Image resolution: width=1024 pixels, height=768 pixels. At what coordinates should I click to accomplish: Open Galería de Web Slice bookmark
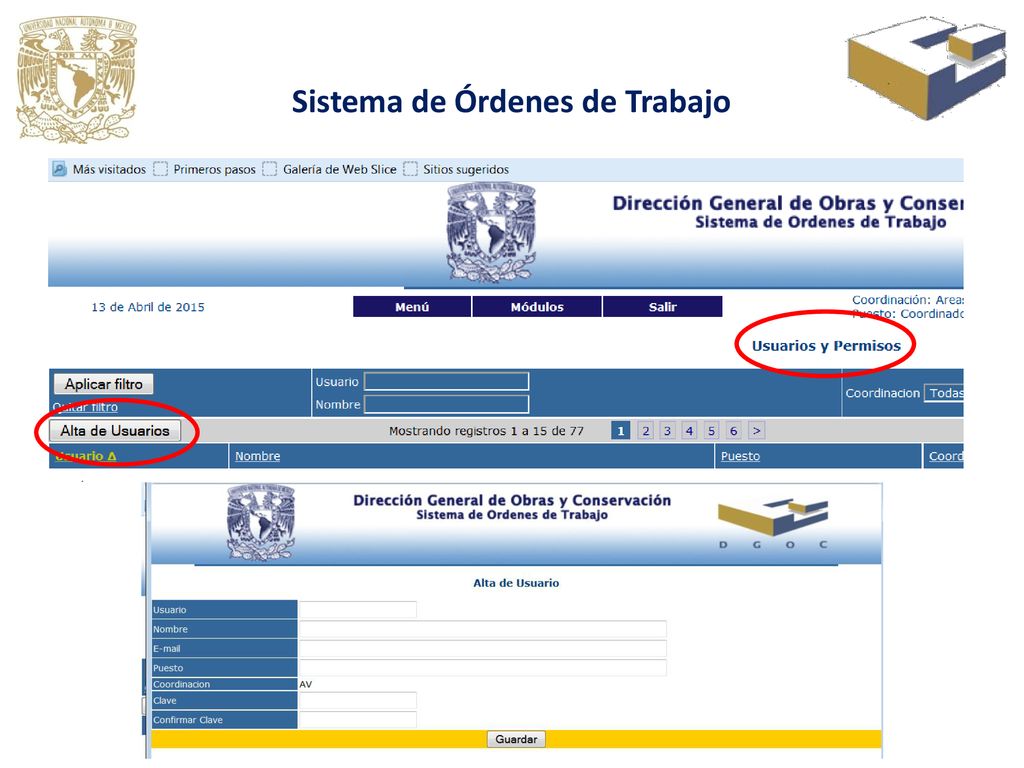click(330, 170)
